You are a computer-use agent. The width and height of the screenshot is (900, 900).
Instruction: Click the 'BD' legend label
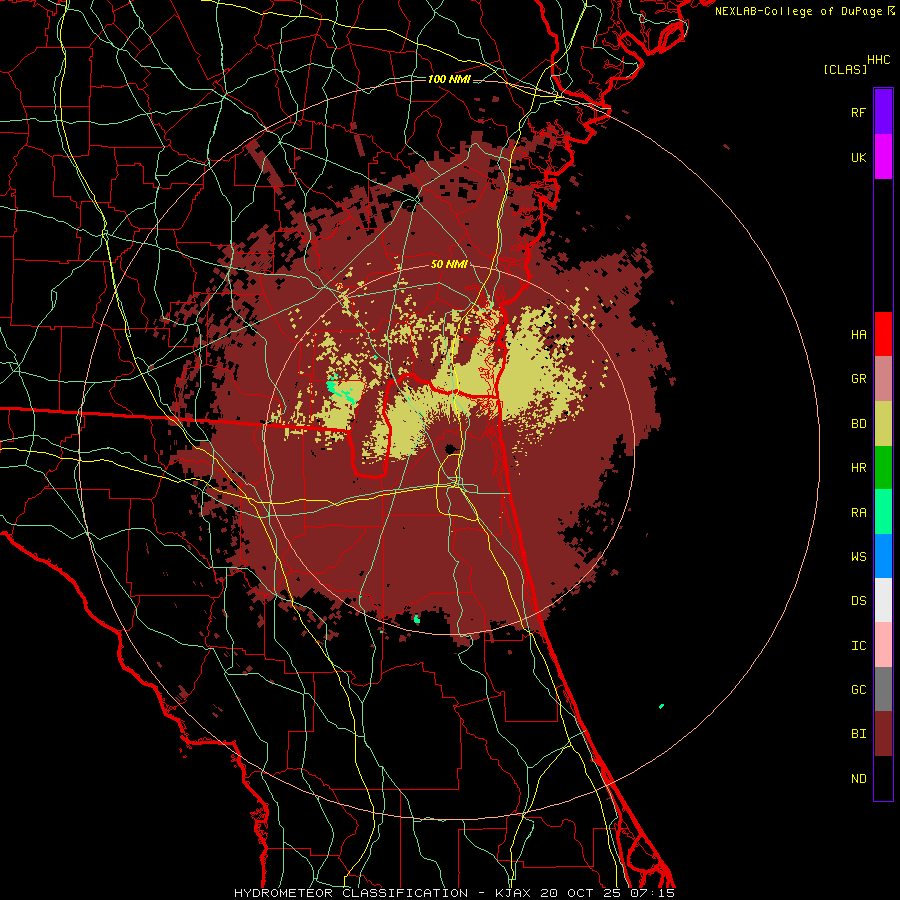tap(858, 424)
